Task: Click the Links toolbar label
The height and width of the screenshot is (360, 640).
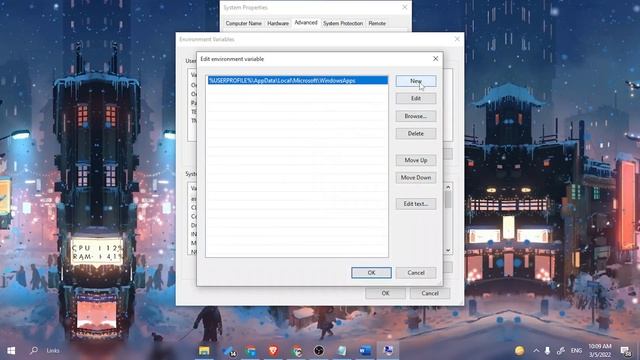Action: [53, 351]
